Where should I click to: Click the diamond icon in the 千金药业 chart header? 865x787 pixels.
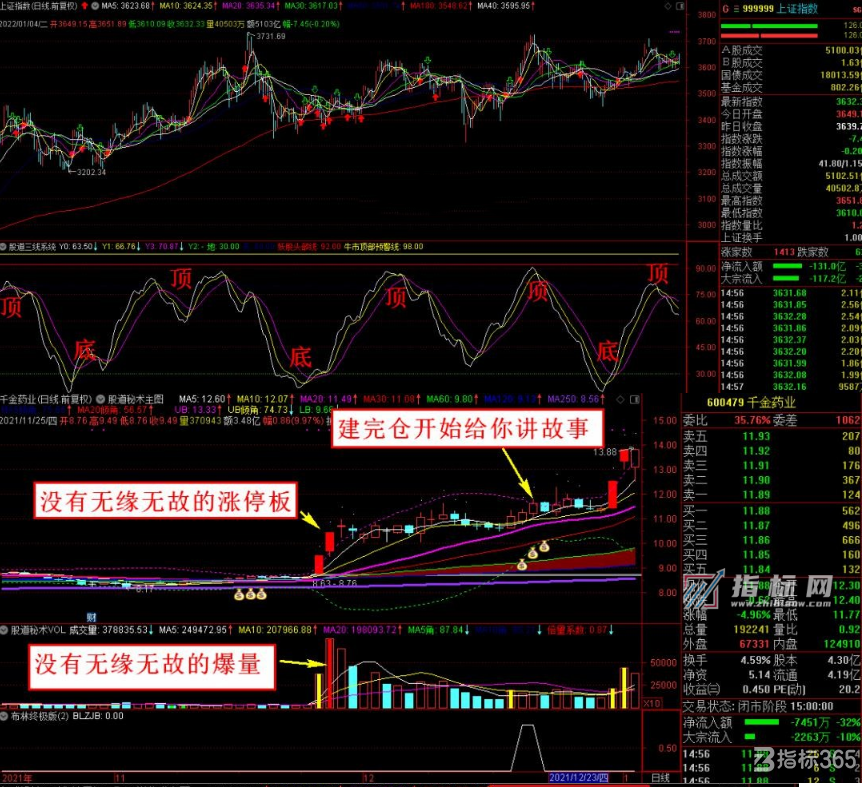(621, 399)
